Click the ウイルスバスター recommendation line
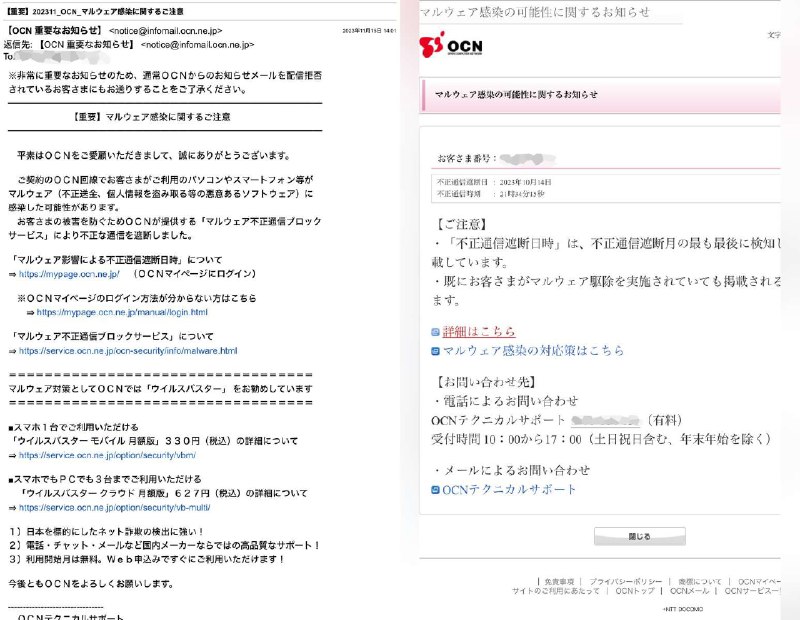The height and width of the screenshot is (620, 800). click(161, 389)
